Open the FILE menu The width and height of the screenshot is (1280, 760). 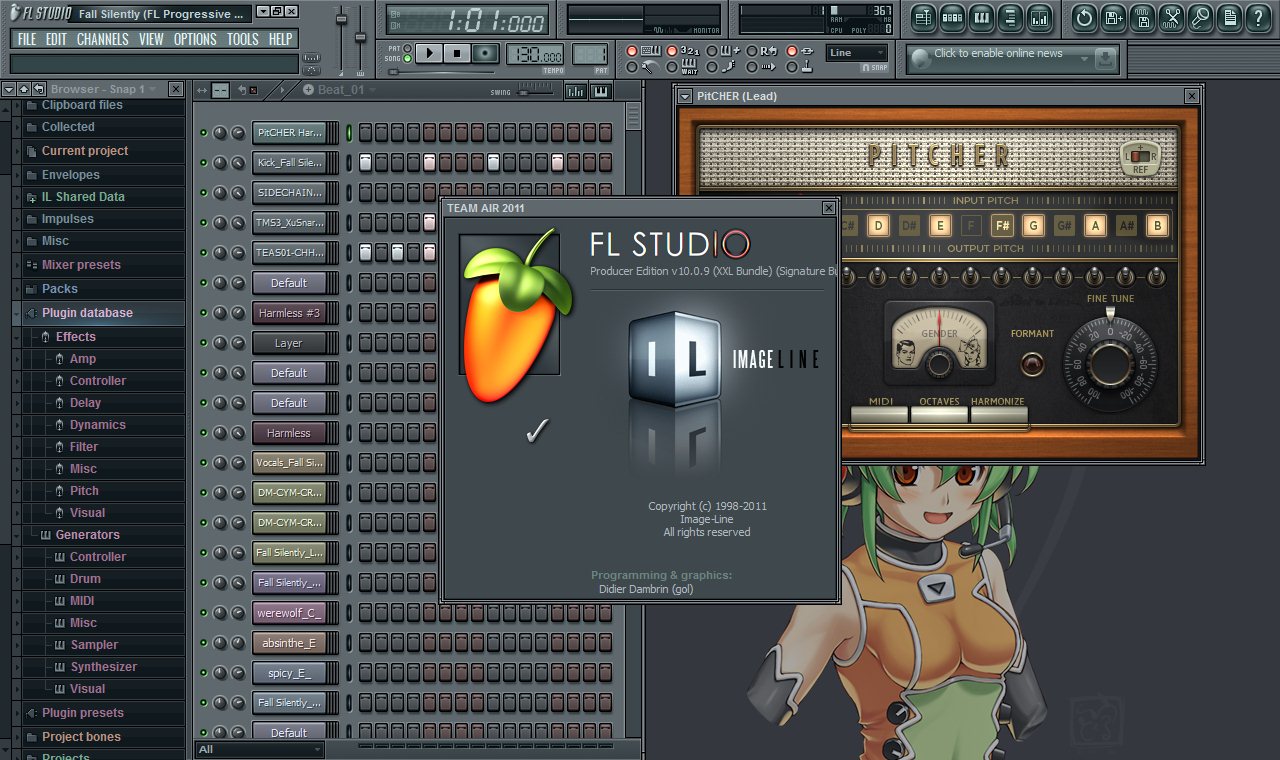click(x=27, y=39)
